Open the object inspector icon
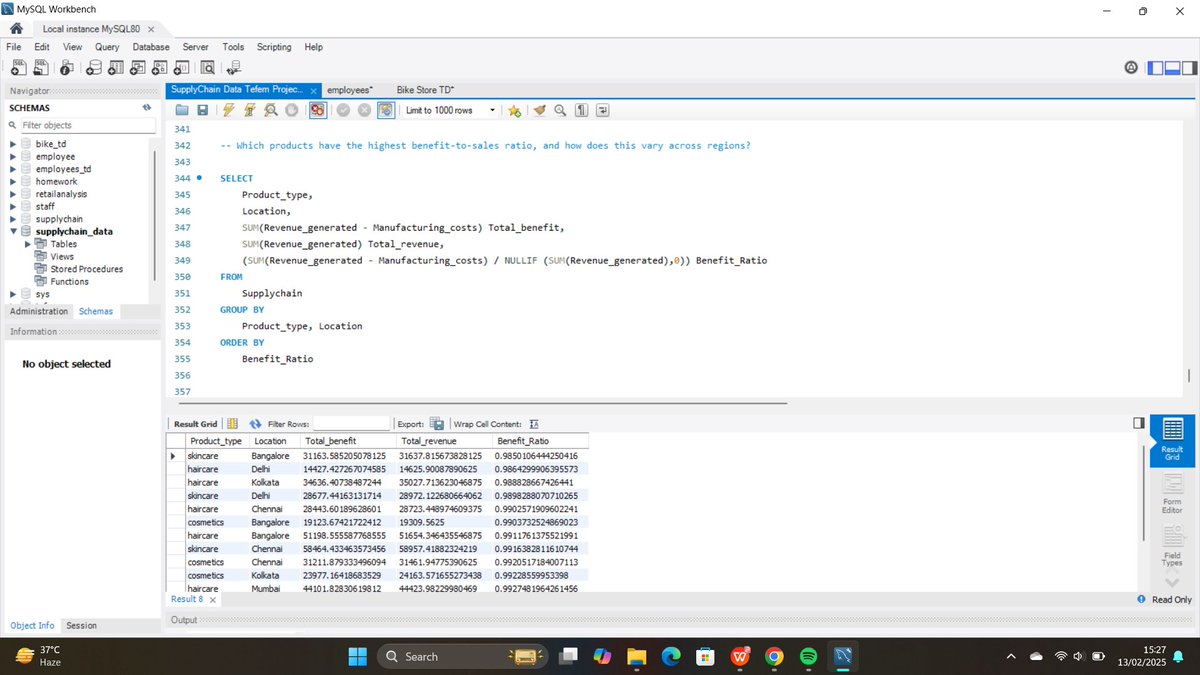The width and height of the screenshot is (1200, 675). [66, 67]
